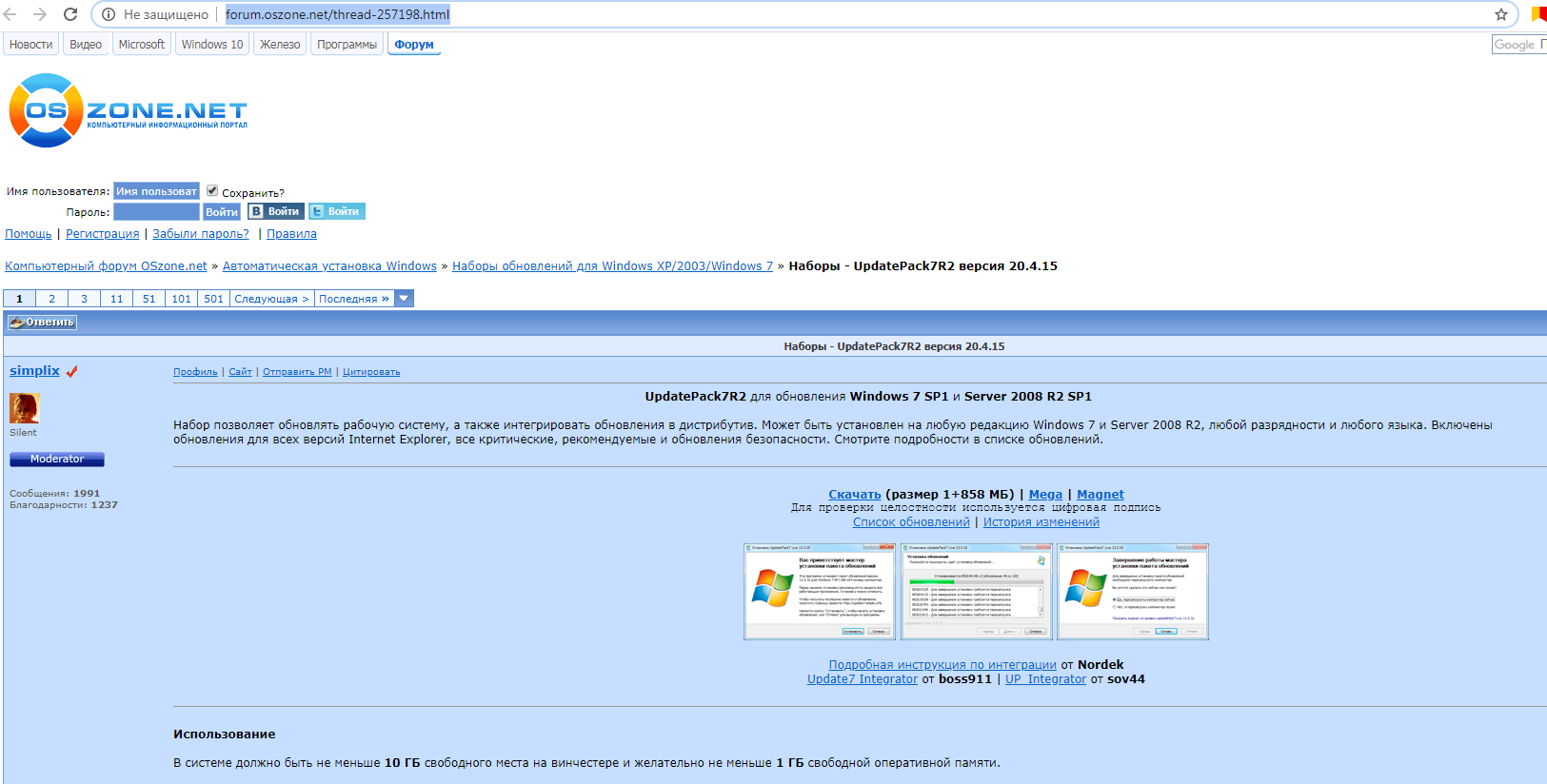Log in via the VK Войти button

click(x=275, y=211)
